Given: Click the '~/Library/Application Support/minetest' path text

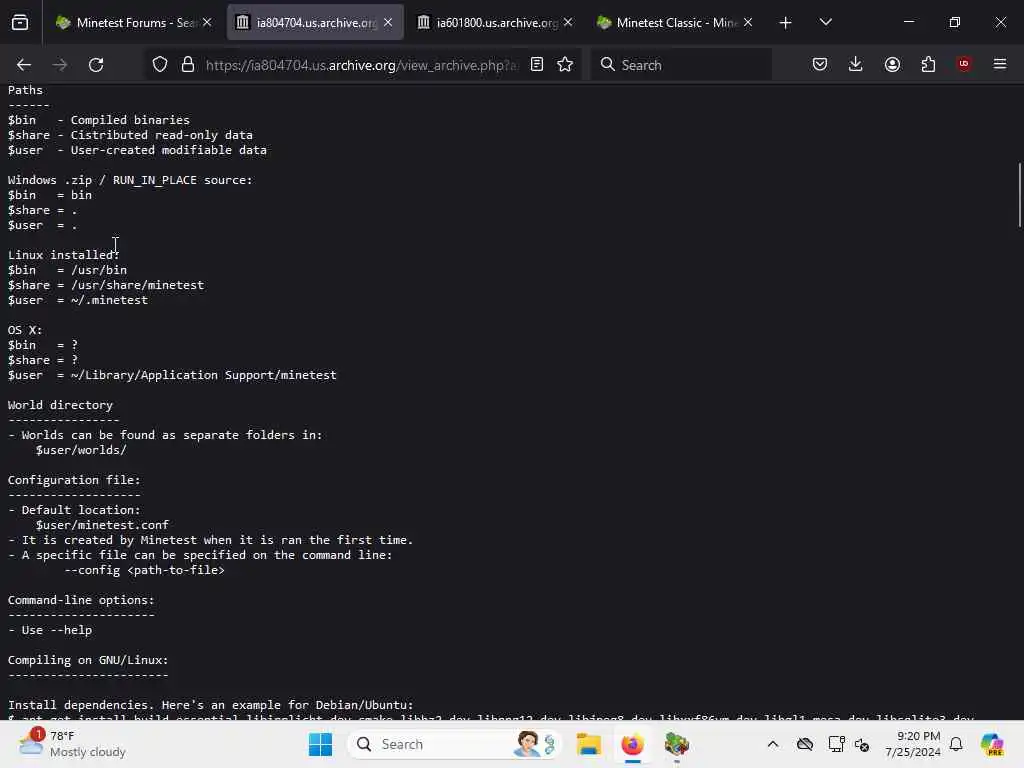Looking at the screenshot, I should (204, 376).
